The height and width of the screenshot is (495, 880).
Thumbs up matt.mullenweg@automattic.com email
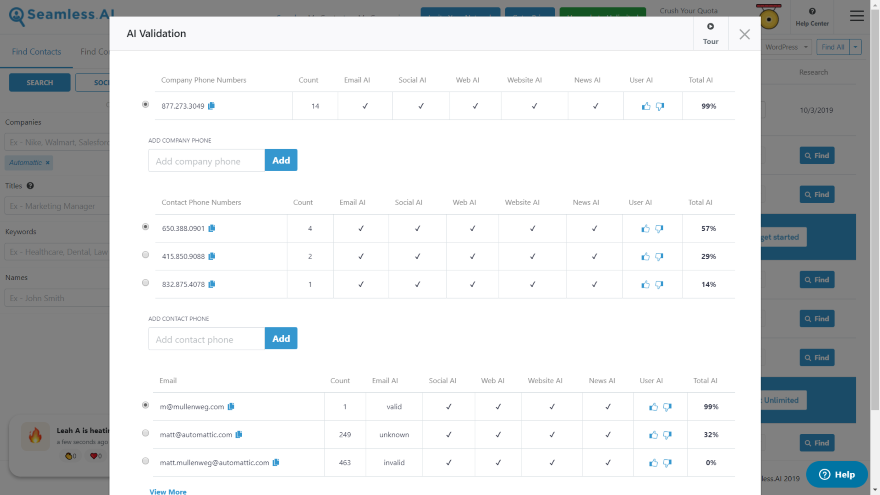coord(653,463)
